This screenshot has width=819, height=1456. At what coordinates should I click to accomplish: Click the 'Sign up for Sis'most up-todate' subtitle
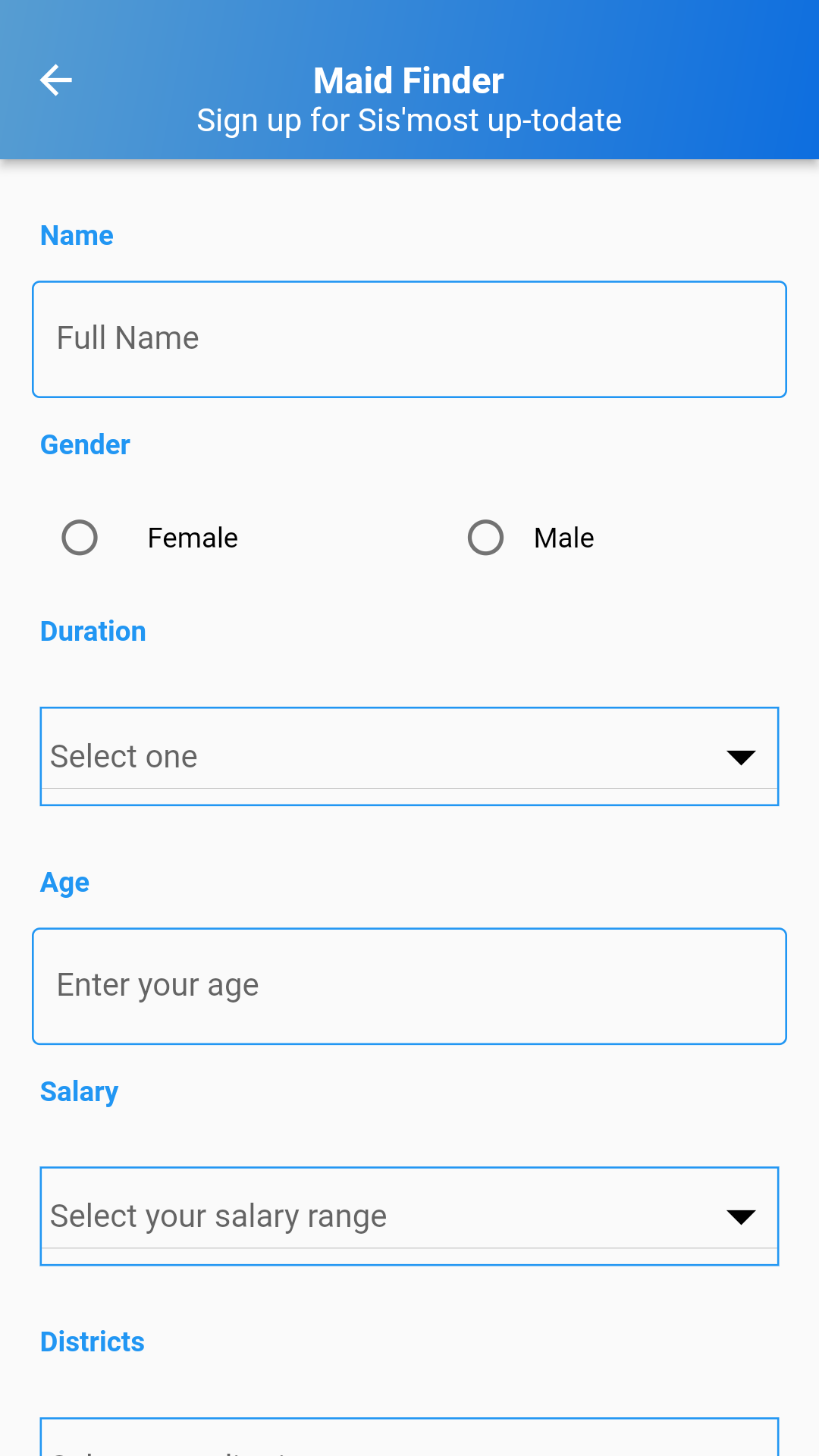click(x=409, y=121)
